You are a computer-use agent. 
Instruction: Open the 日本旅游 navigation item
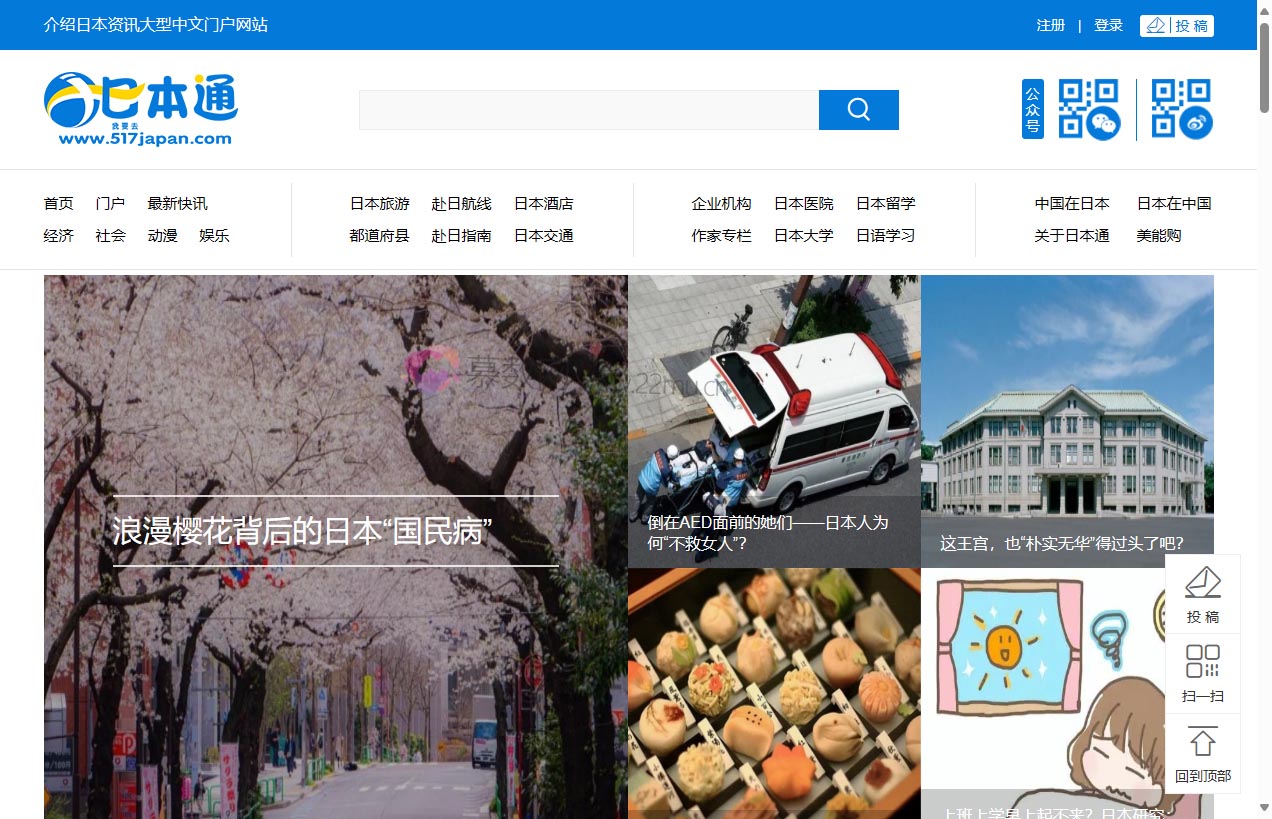click(379, 204)
